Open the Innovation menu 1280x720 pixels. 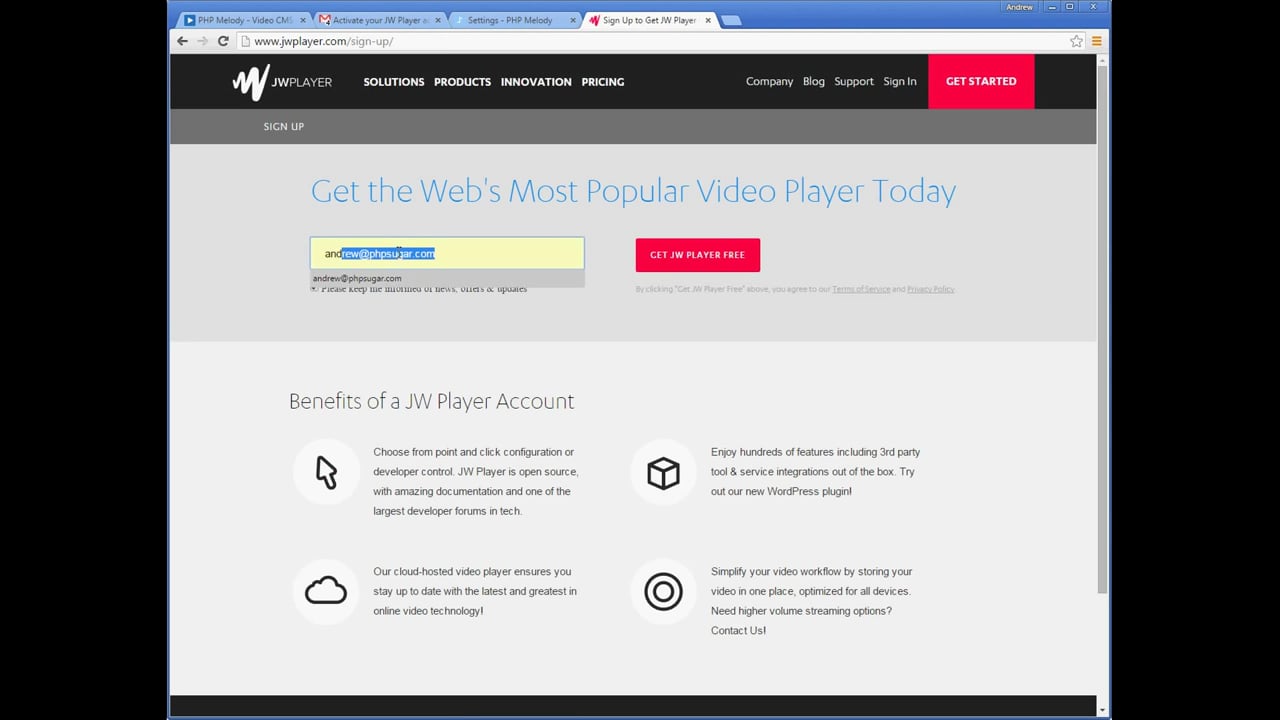click(x=536, y=82)
